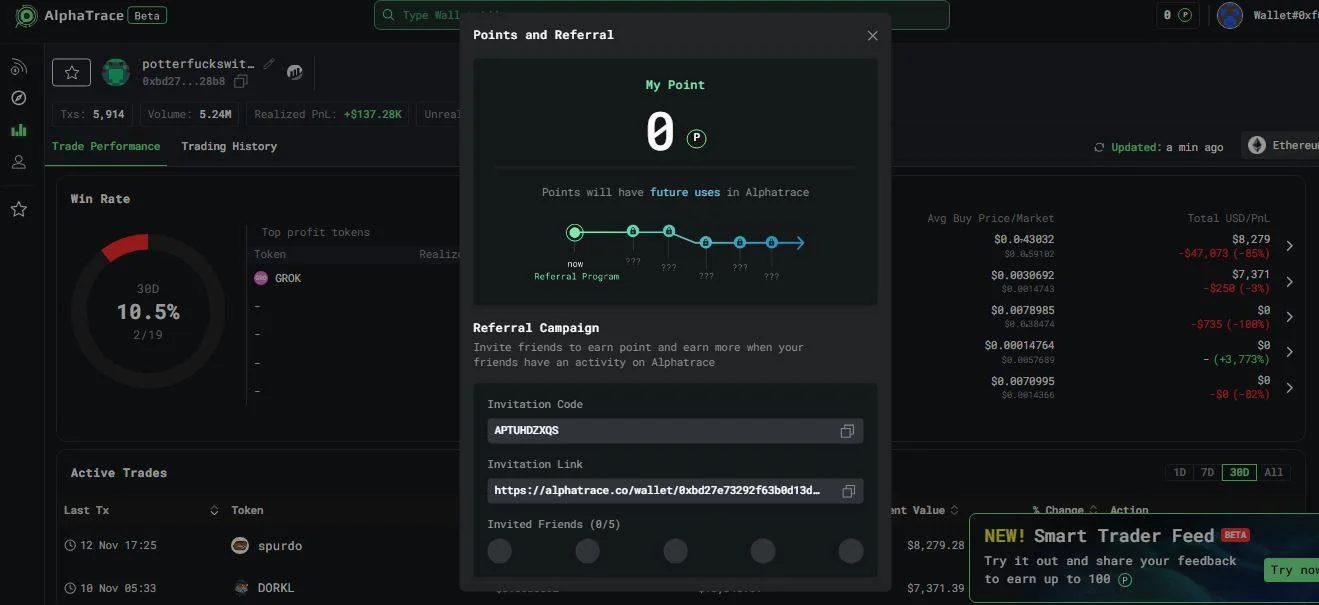Click the last locked milestone before arrow

click(772, 242)
